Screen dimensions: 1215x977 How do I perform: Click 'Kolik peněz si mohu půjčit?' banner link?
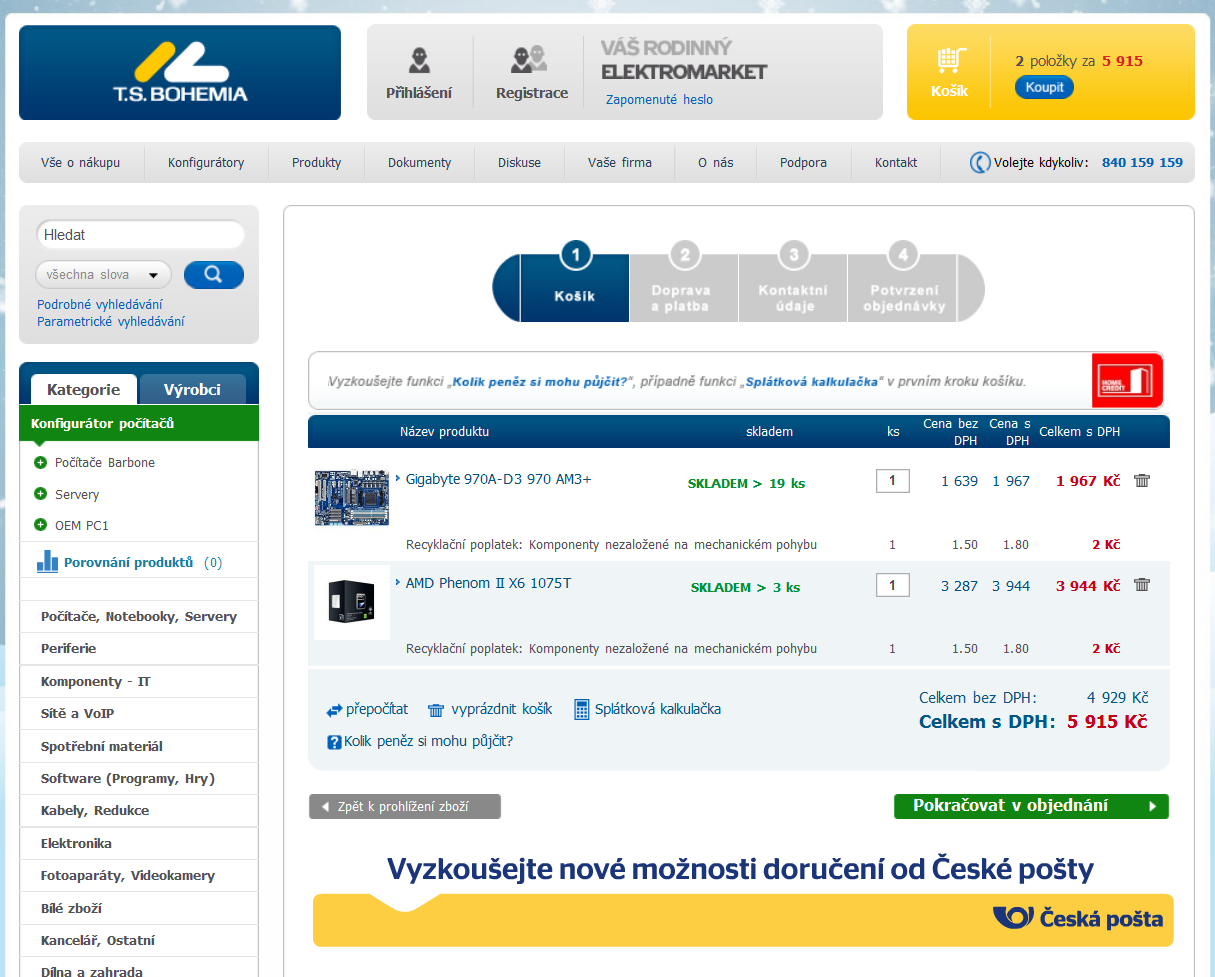tap(540, 382)
